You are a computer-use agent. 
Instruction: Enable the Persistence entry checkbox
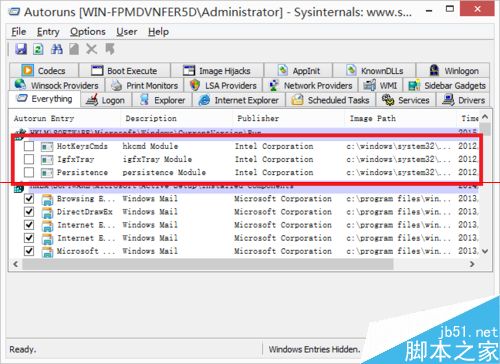click(29, 172)
